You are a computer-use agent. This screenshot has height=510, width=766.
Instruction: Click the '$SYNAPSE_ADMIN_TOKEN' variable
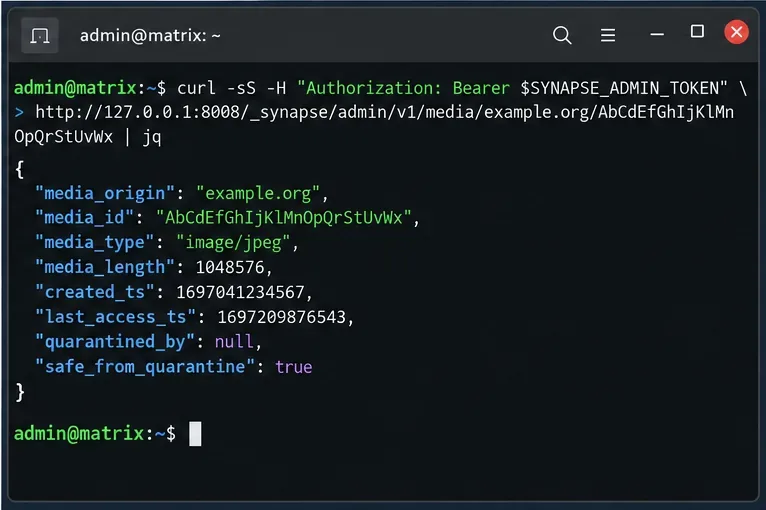619,88
